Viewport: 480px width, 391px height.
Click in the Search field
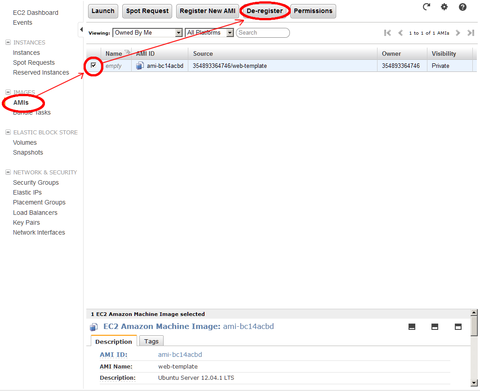[x=263, y=33]
